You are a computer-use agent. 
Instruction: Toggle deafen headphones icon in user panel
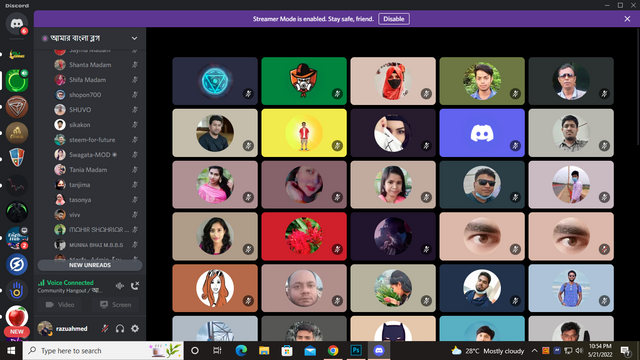tap(120, 328)
